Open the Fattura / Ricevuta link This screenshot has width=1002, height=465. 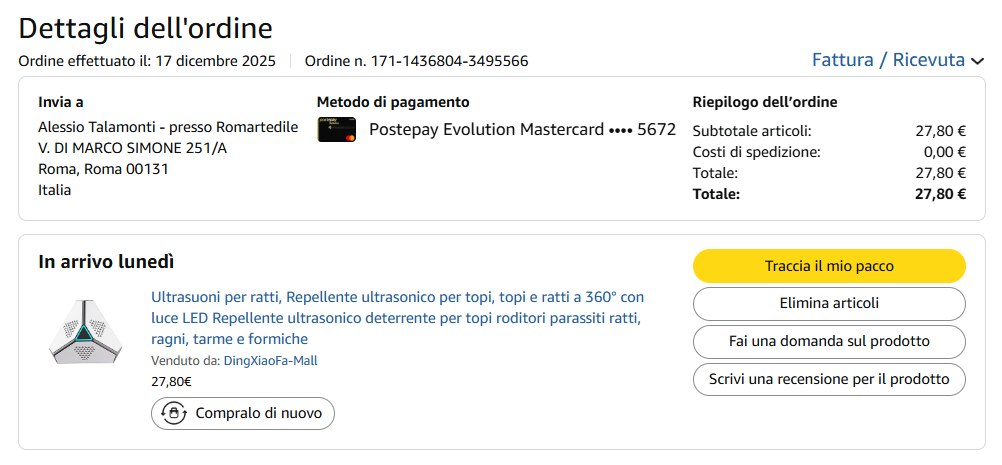click(x=888, y=60)
